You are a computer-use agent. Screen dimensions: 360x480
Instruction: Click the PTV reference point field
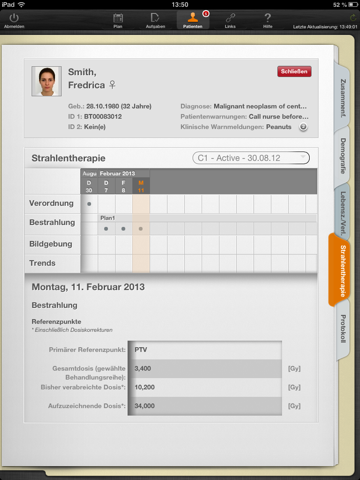pos(205,350)
